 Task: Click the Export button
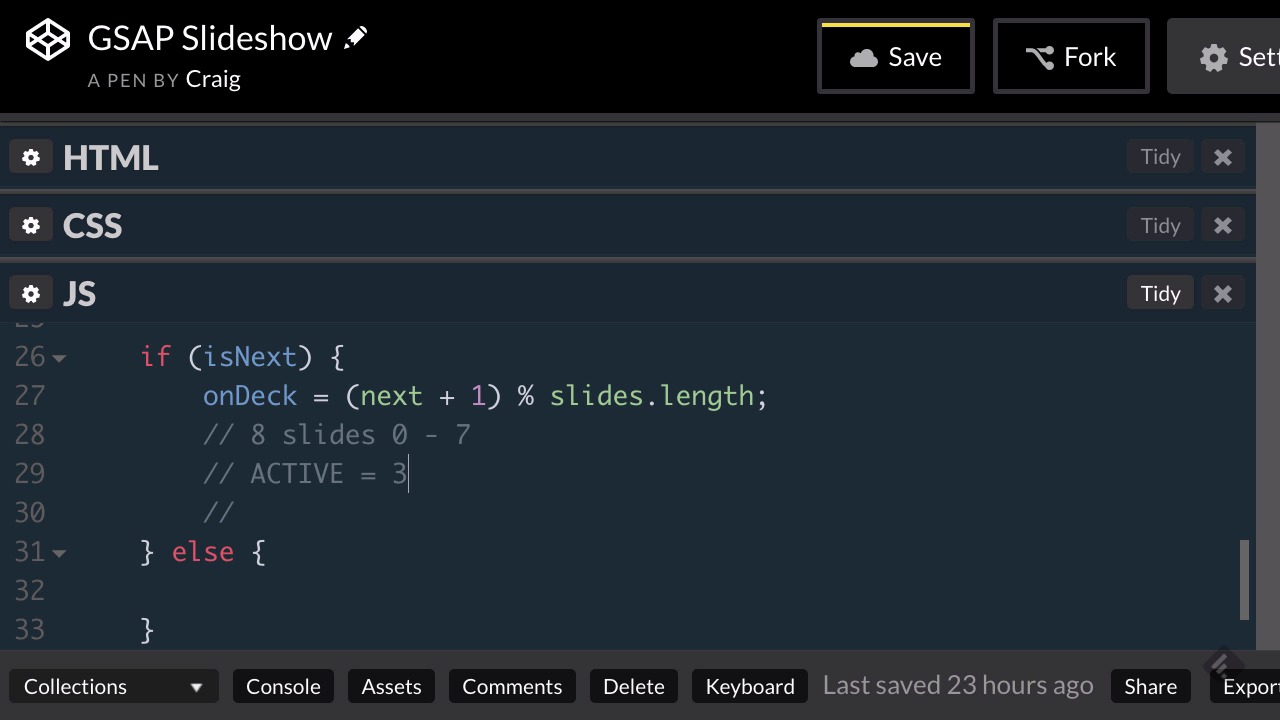coord(1245,686)
